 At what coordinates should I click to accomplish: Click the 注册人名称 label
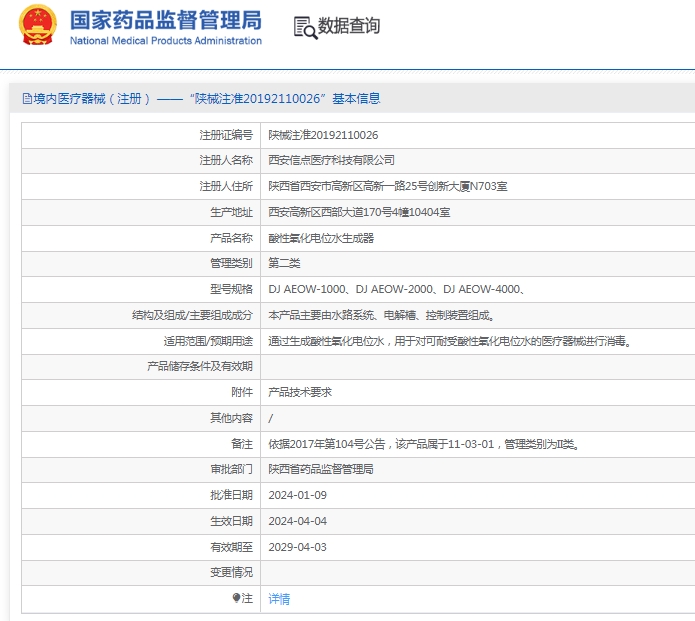(x=226, y=160)
